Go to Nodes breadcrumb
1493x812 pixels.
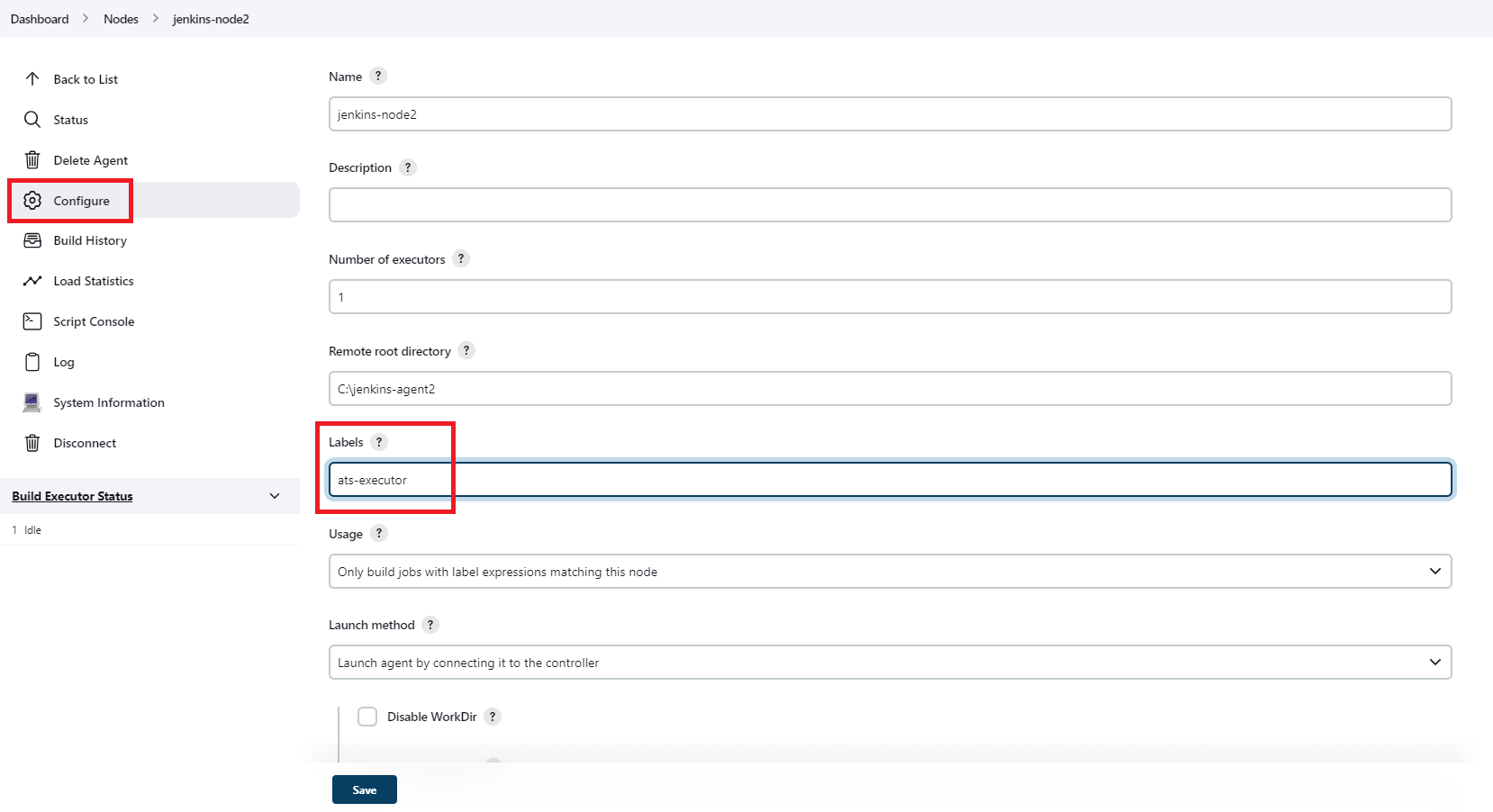point(121,19)
